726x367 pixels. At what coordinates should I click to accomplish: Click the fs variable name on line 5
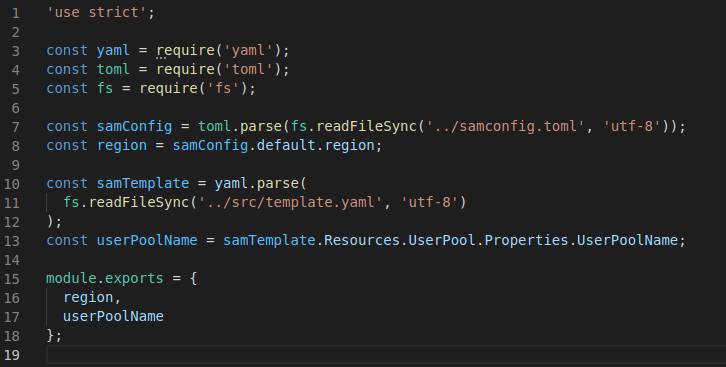pyautogui.click(x=105, y=88)
